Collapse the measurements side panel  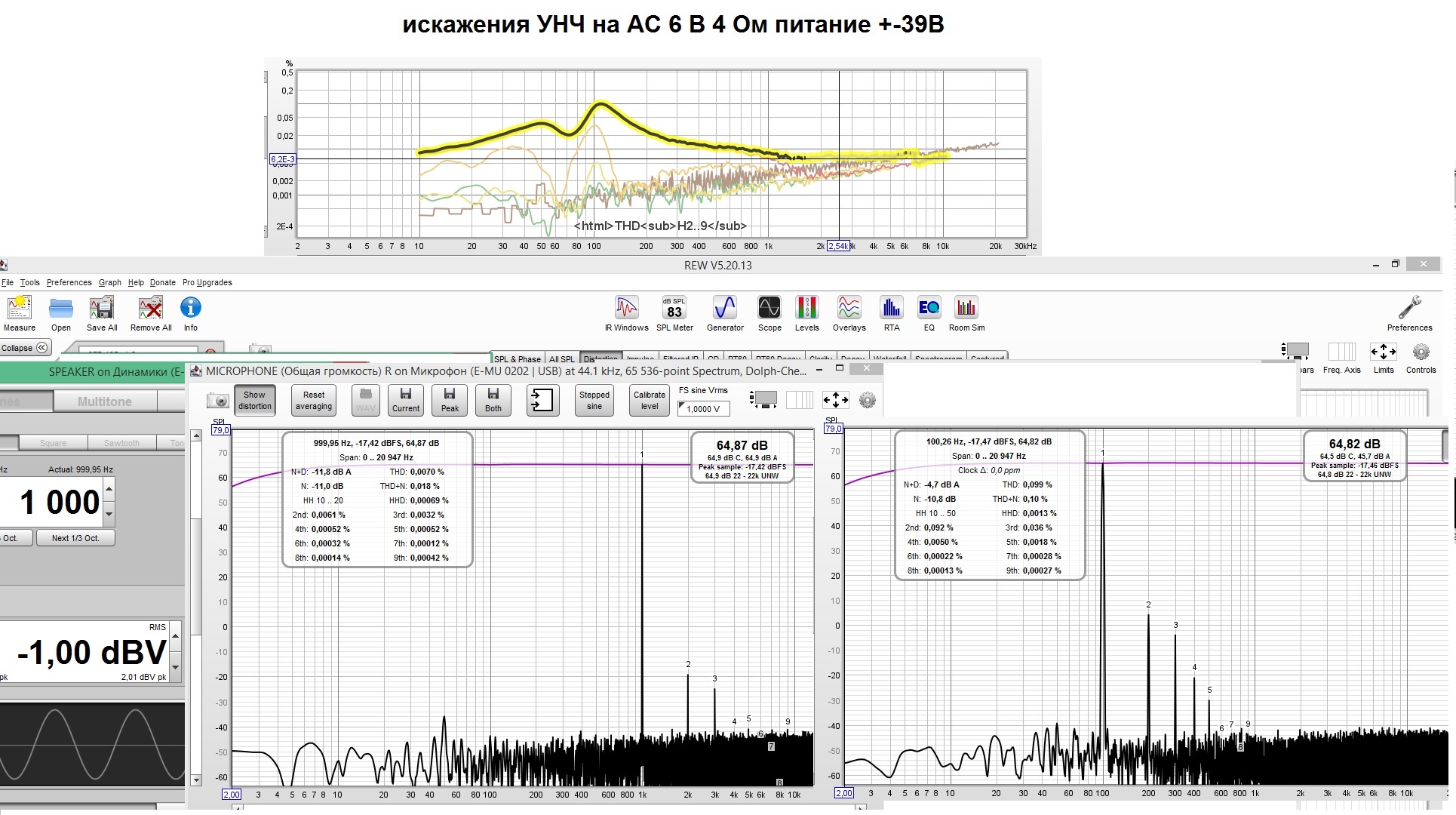click(x=25, y=348)
